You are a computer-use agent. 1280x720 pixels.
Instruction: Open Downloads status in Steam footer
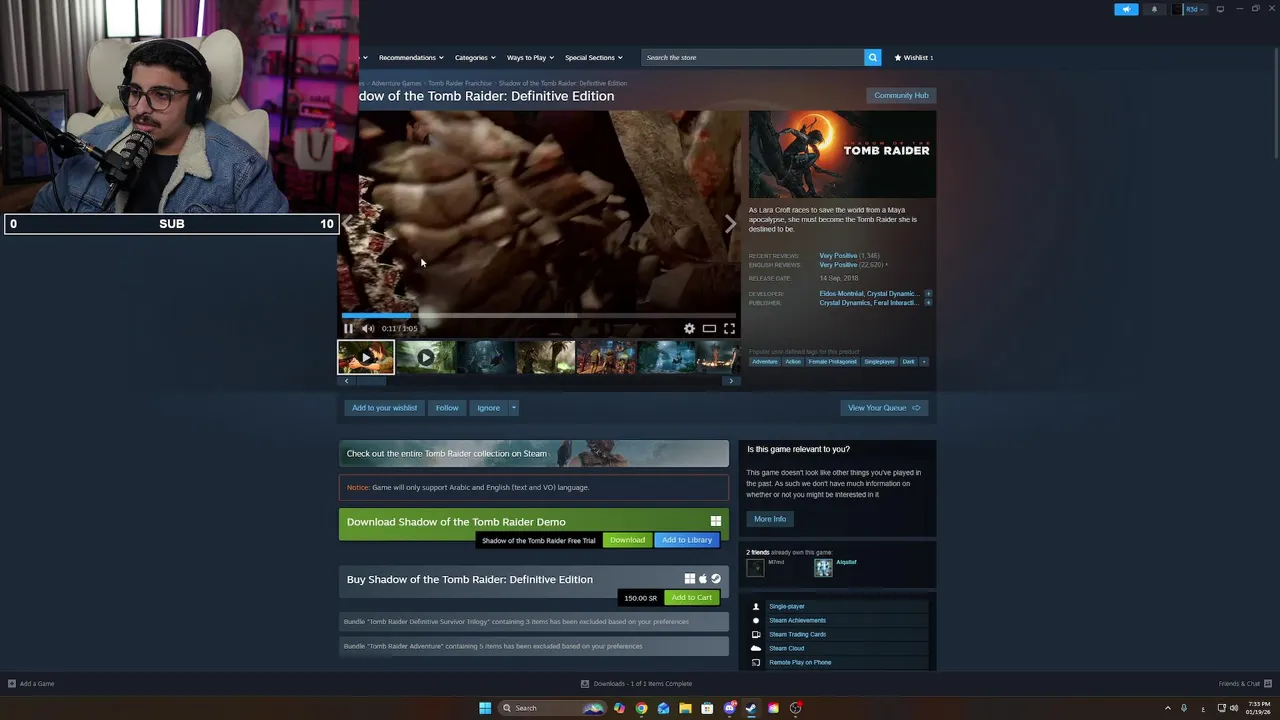pyautogui.click(x=636, y=684)
